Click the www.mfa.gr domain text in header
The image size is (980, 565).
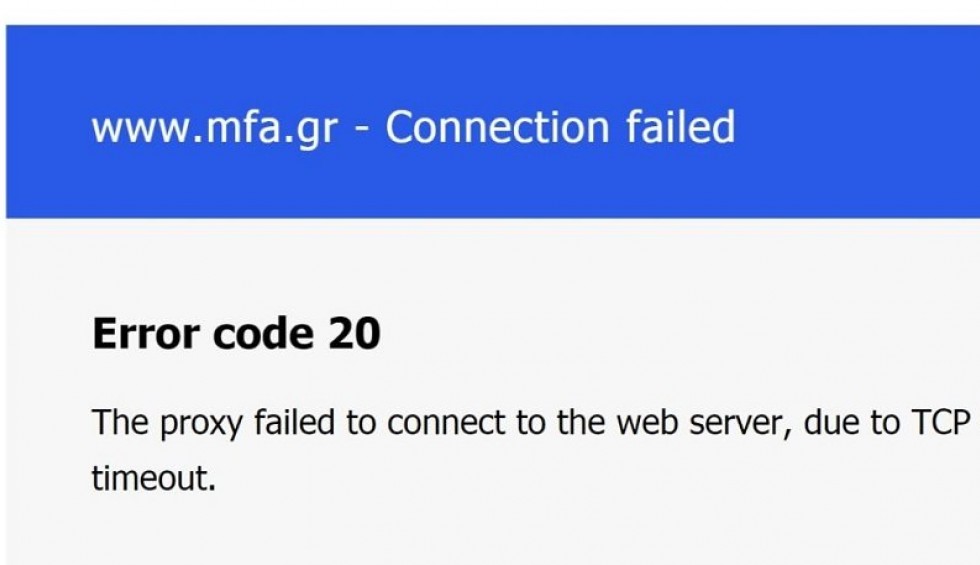(215, 128)
